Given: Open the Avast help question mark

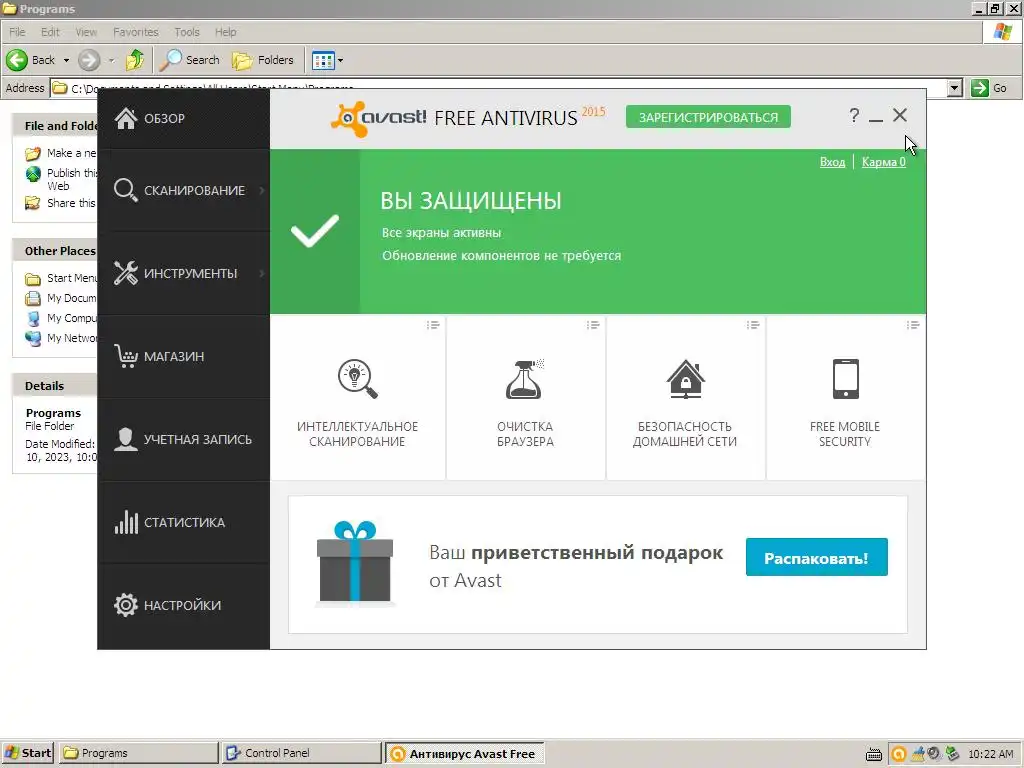Looking at the screenshot, I should [854, 116].
